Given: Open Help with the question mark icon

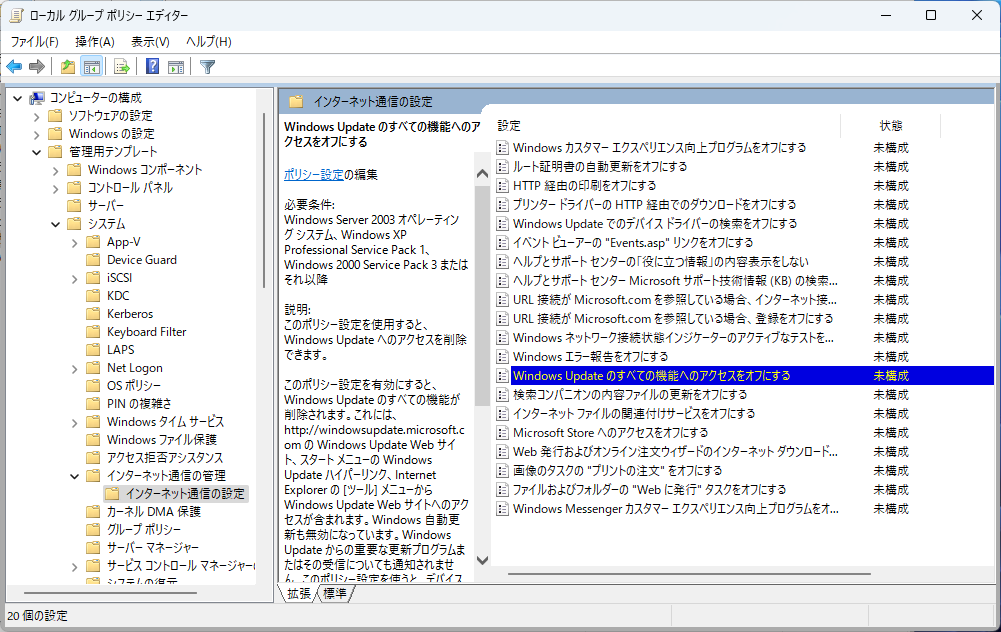Looking at the screenshot, I should coord(152,67).
